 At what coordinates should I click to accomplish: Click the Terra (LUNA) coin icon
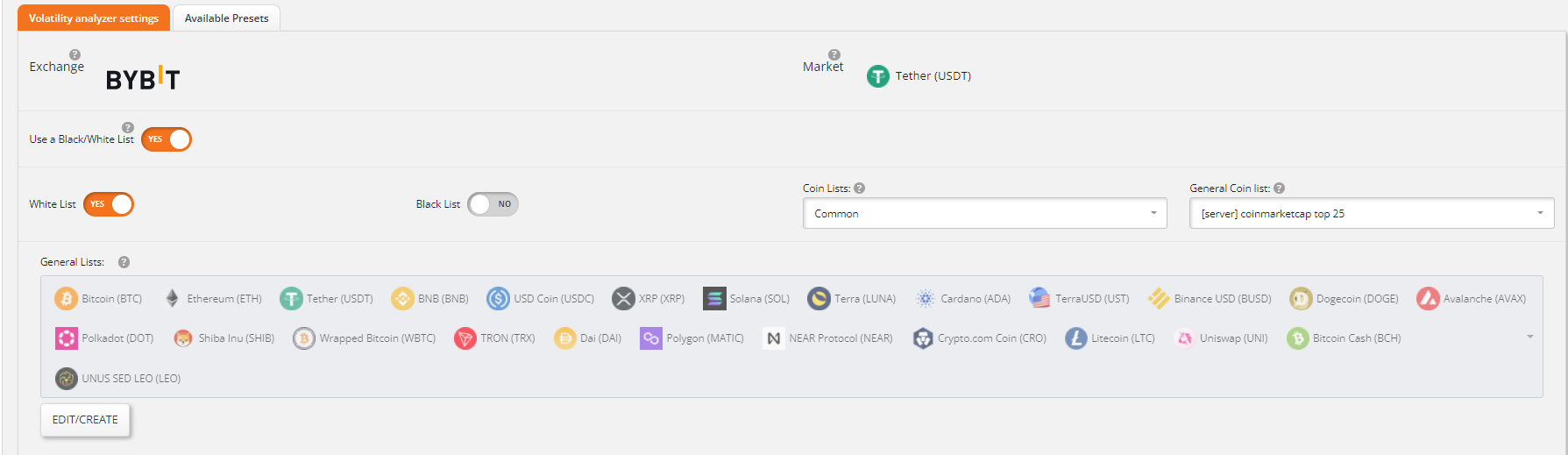pos(819,299)
